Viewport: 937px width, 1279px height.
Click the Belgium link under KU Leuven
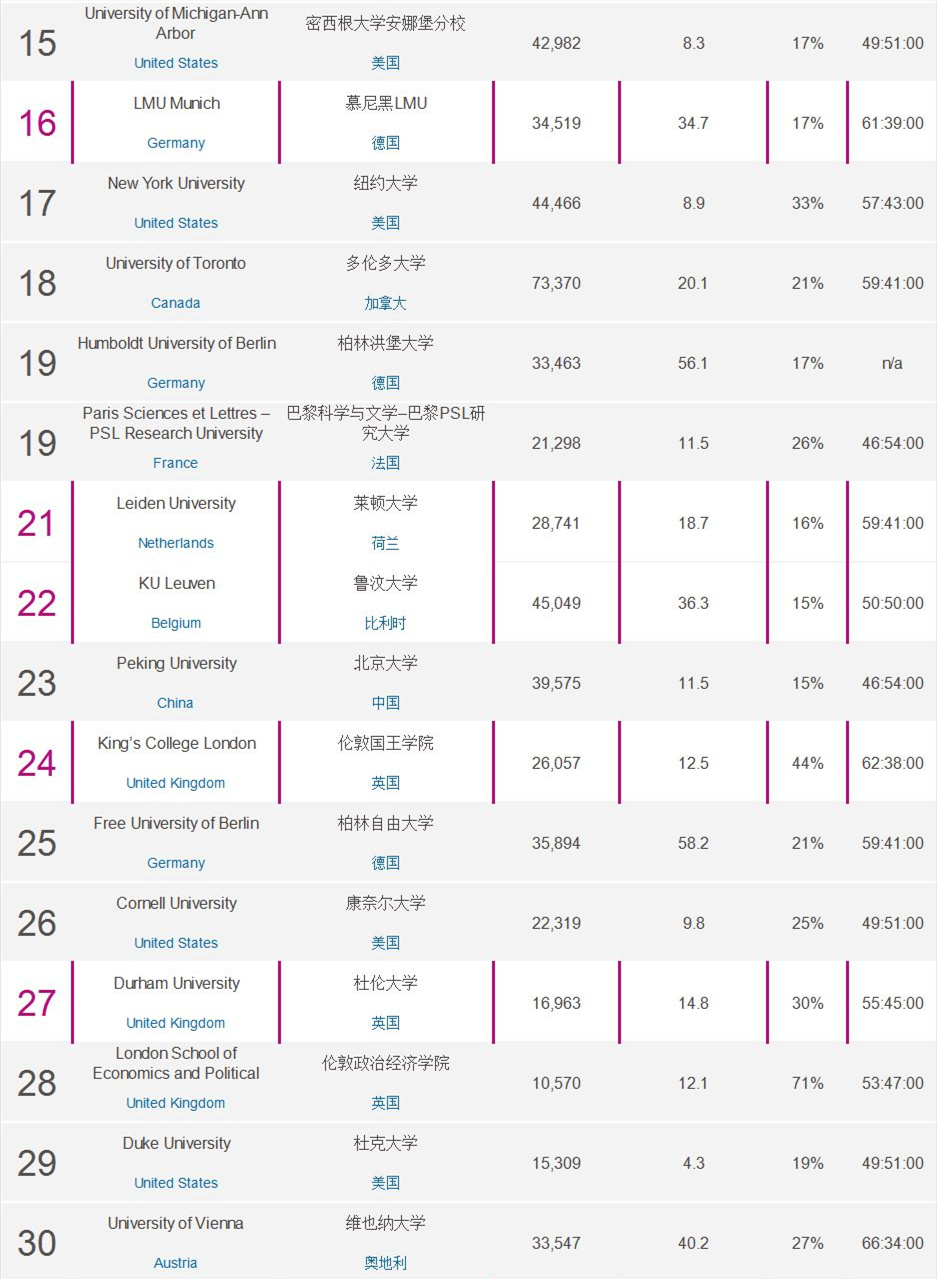click(176, 623)
